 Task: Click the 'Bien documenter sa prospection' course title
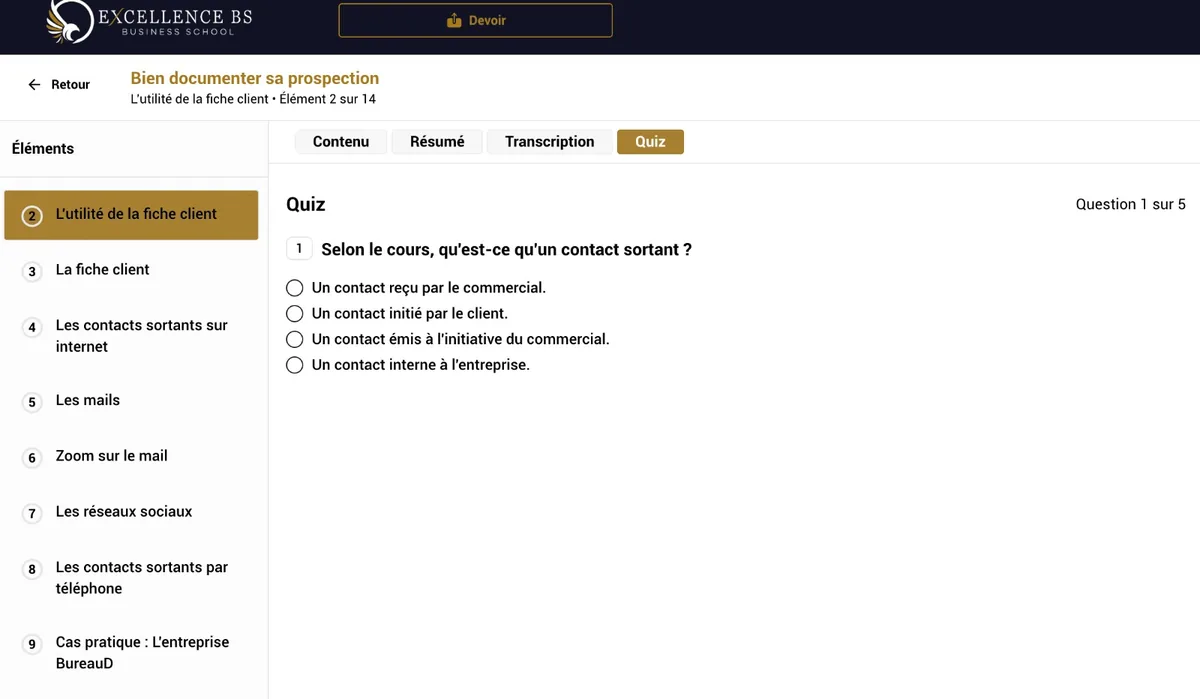click(255, 78)
